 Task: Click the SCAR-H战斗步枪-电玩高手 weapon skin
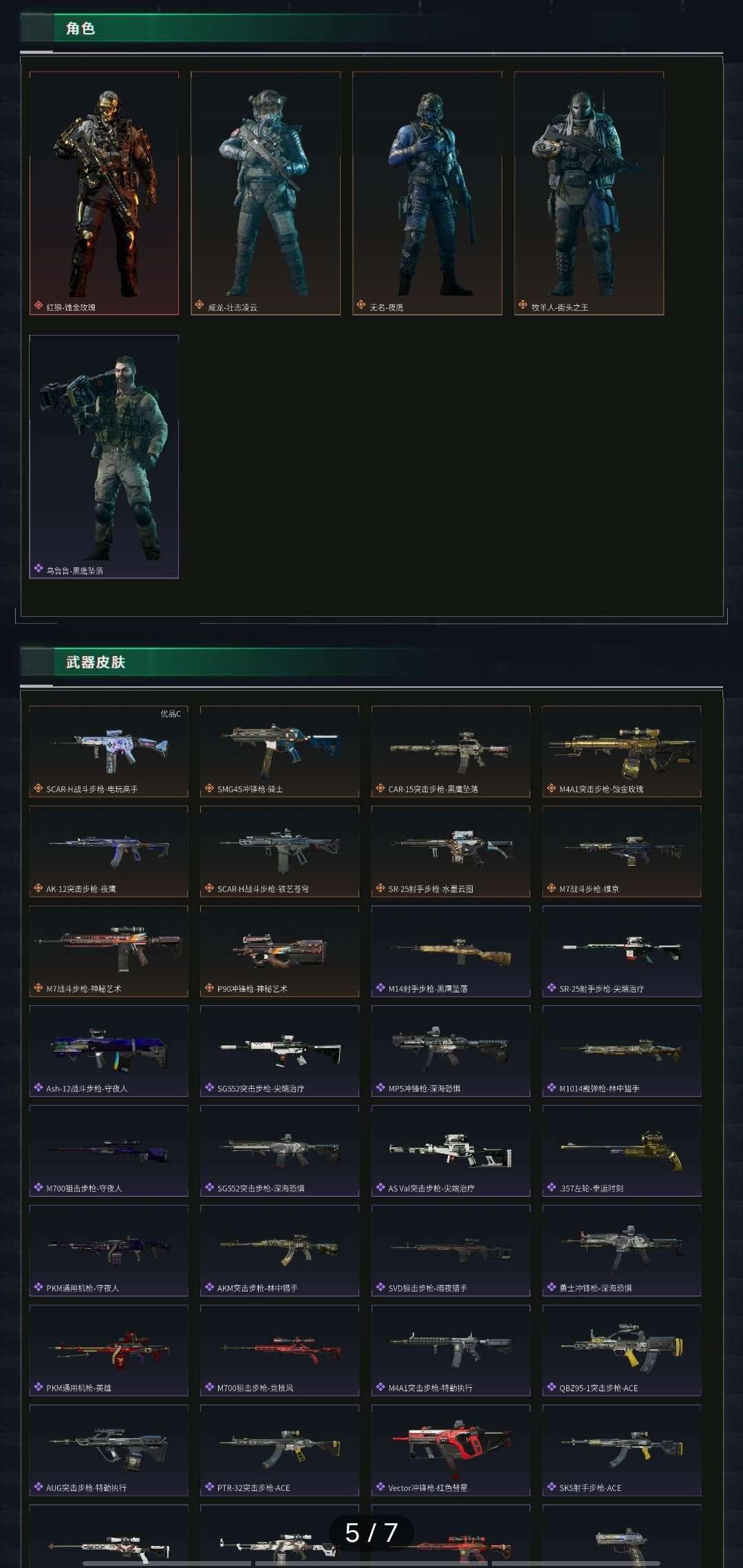(x=109, y=752)
